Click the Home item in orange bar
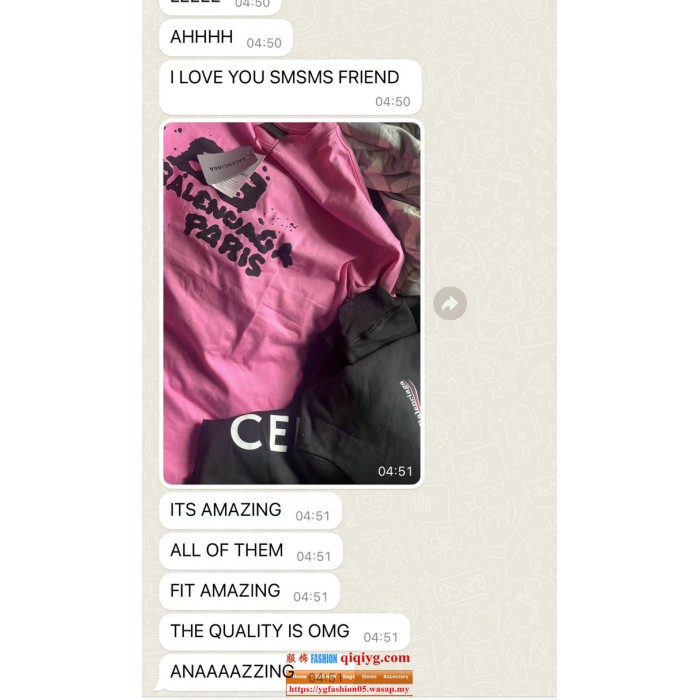Image resolution: width=700 pixels, height=700 pixels. pyautogui.click(x=299, y=676)
